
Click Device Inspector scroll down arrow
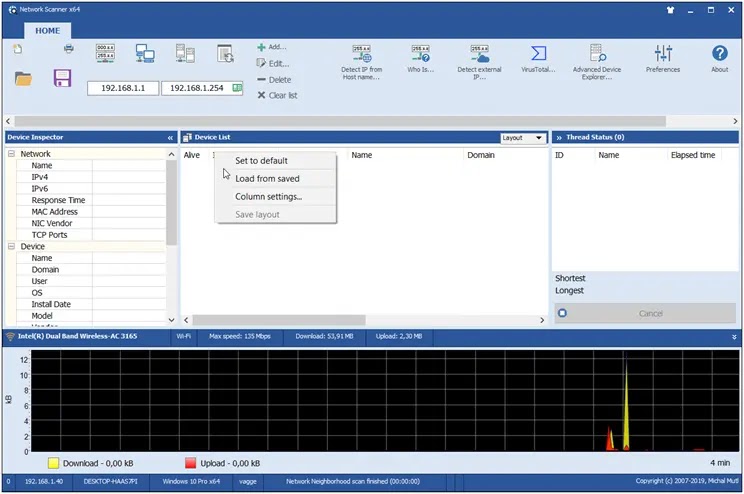pyautogui.click(x=171, y=320)
